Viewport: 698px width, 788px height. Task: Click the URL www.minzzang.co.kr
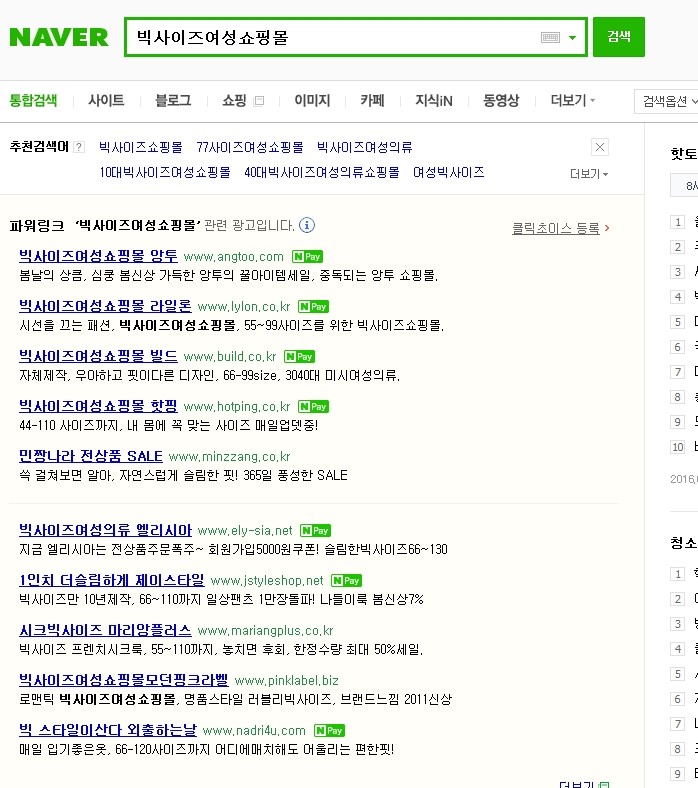230,457
